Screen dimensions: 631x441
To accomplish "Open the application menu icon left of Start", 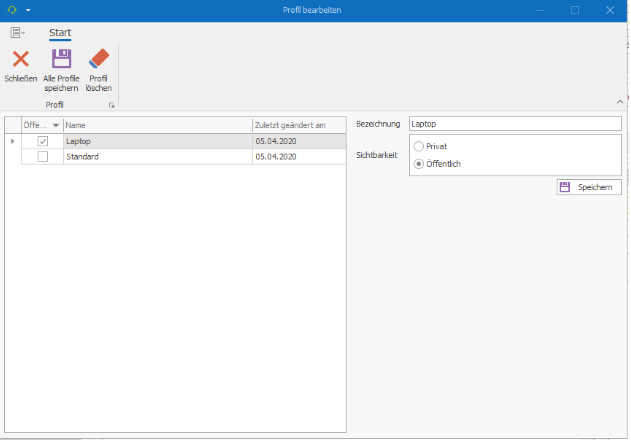I will (18, 33).
